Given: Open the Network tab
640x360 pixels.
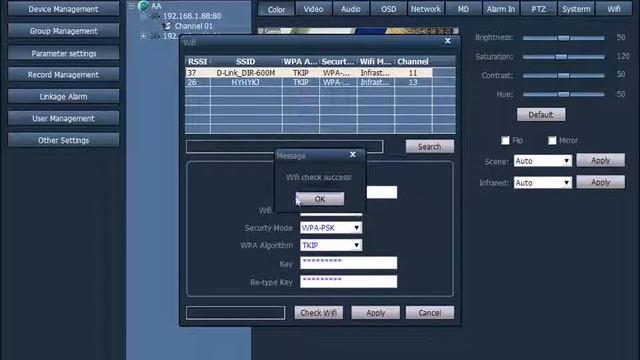Looking at the screenshot, I should 426,9.
